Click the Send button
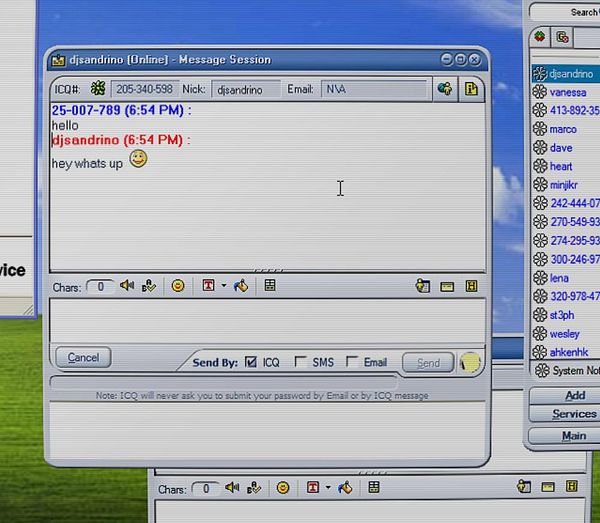 coord(428,363)
